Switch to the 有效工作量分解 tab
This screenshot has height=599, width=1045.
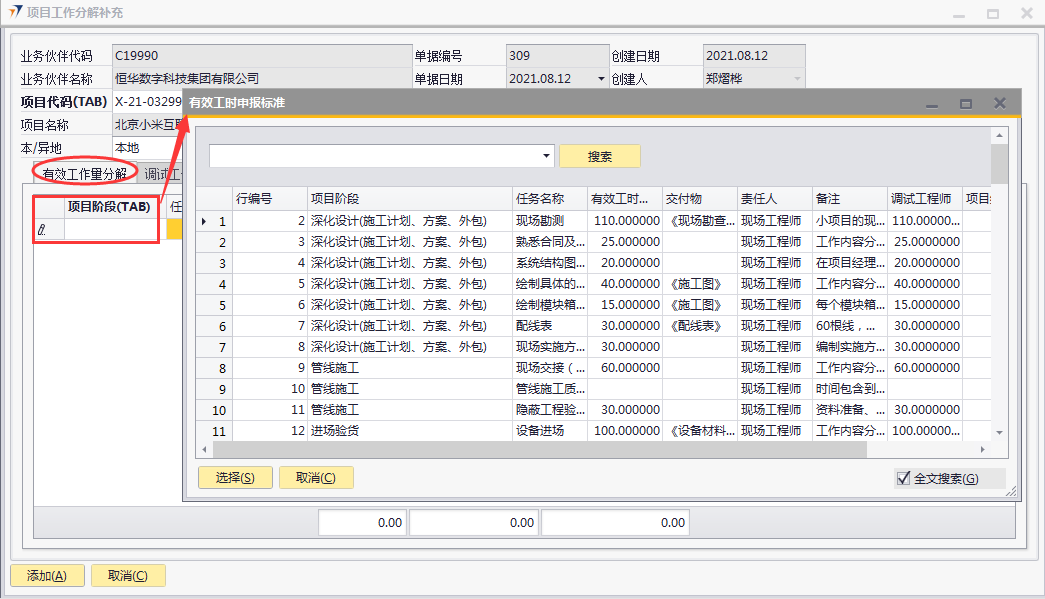[x=84, y=174]
